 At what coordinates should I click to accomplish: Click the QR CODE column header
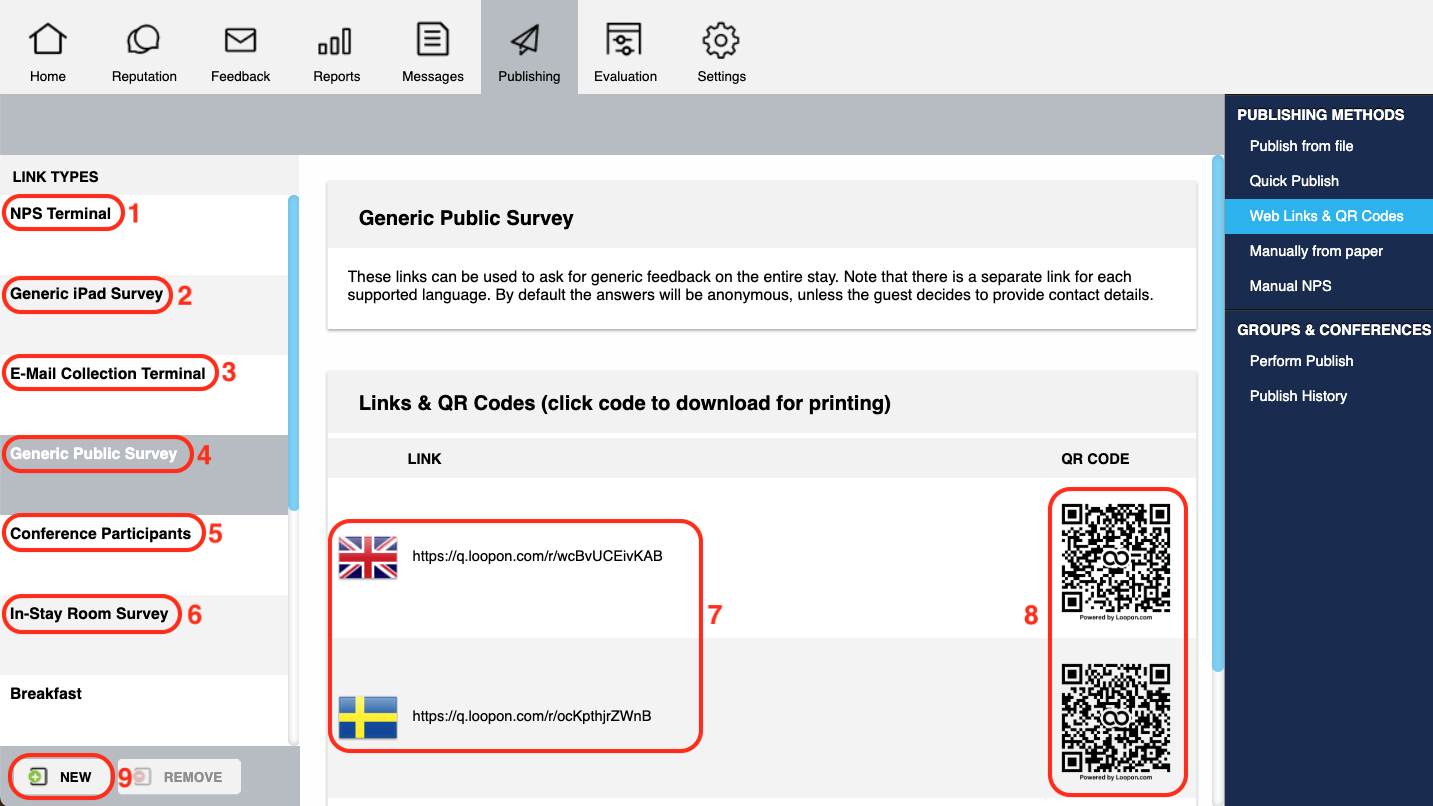pos(1095,459)
